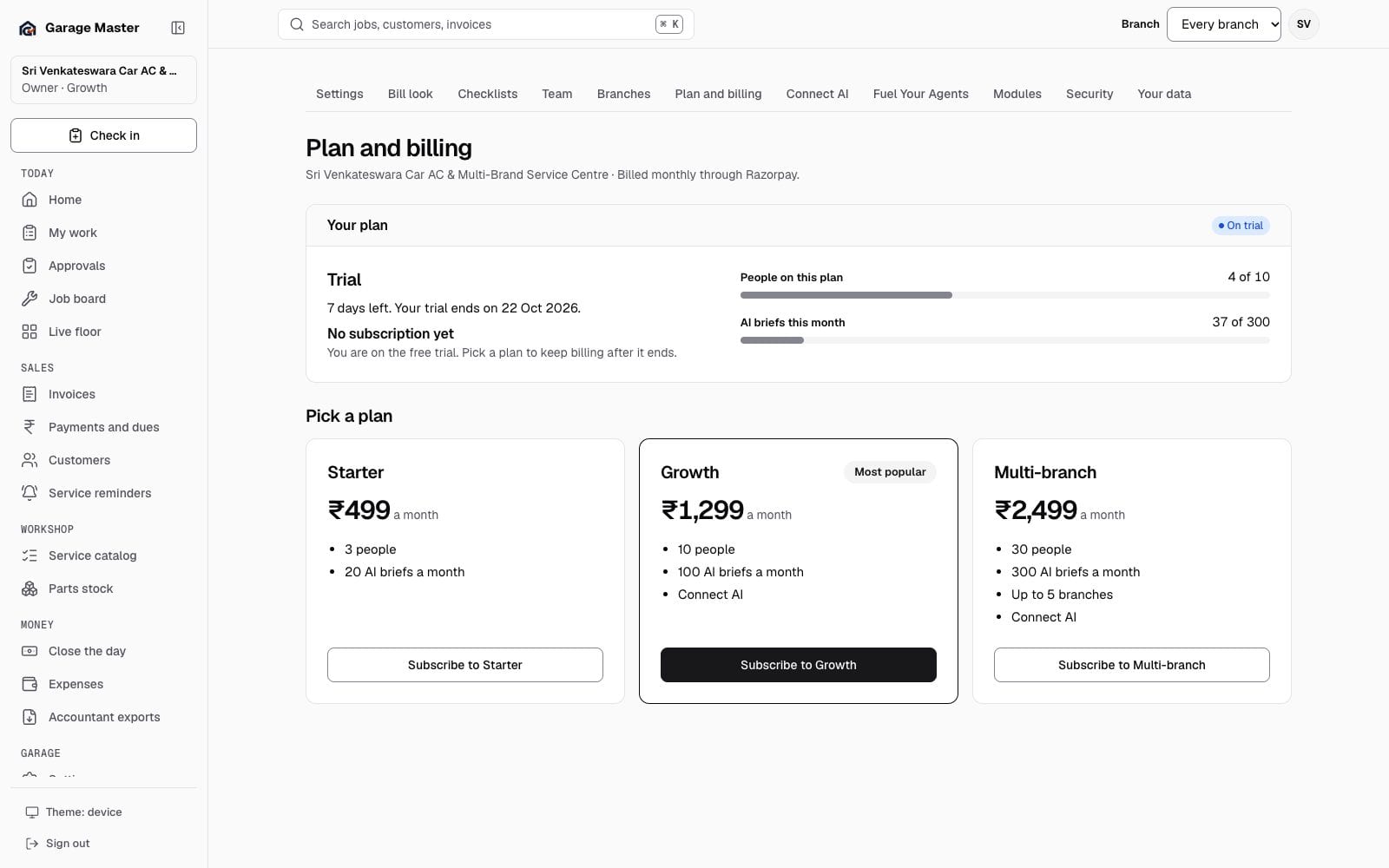
Task: Click the Garage Master logo icon
Action: pos(28,28)
